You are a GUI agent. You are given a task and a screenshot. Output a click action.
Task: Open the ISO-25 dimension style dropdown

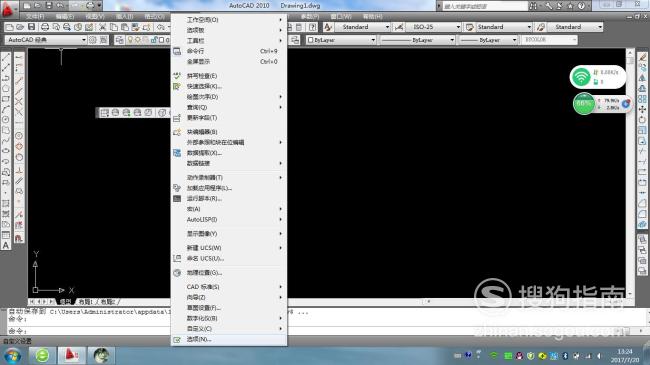point(434,27)
